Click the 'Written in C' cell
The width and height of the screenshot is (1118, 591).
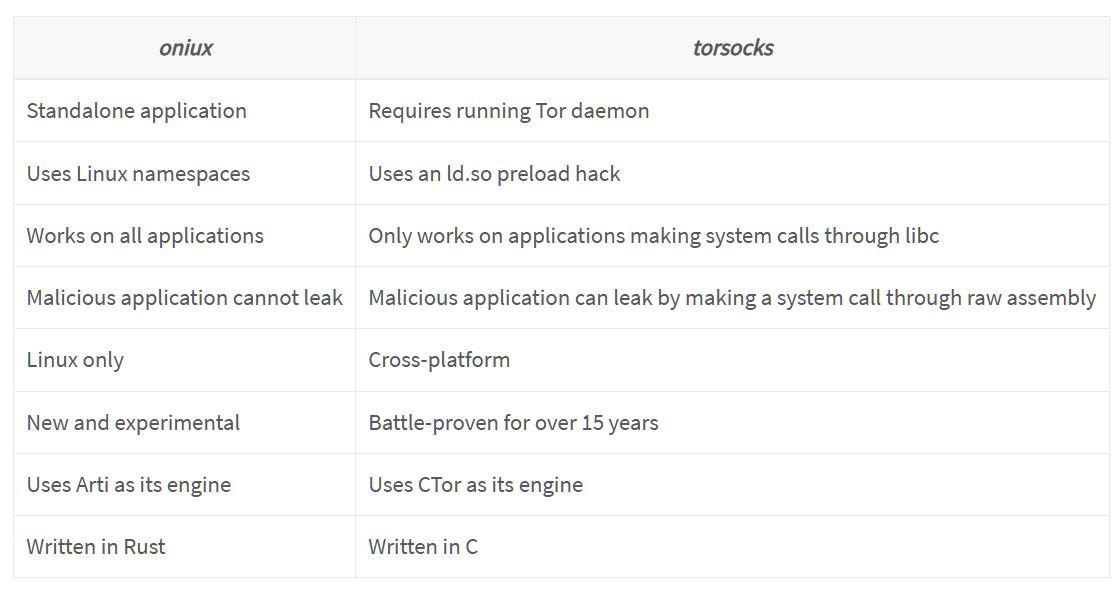(423, 547)
